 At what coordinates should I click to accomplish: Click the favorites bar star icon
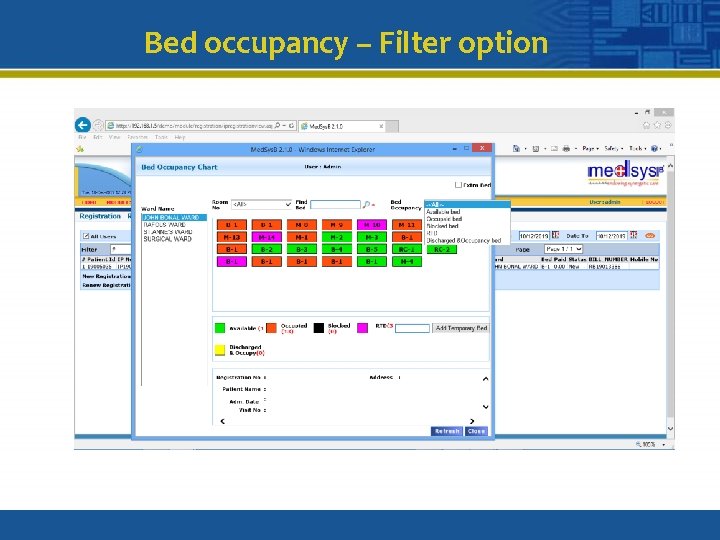(x=80, y=149)
